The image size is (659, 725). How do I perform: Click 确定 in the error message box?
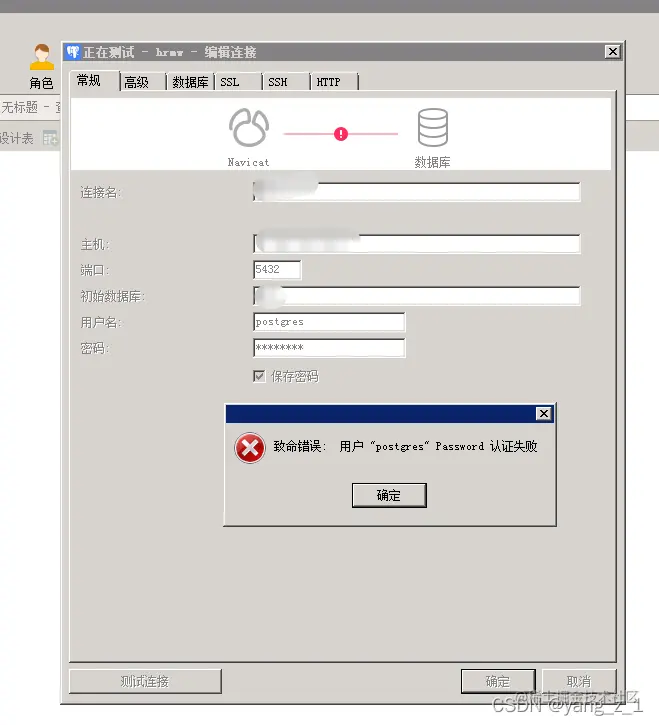(x=389, y=495)
